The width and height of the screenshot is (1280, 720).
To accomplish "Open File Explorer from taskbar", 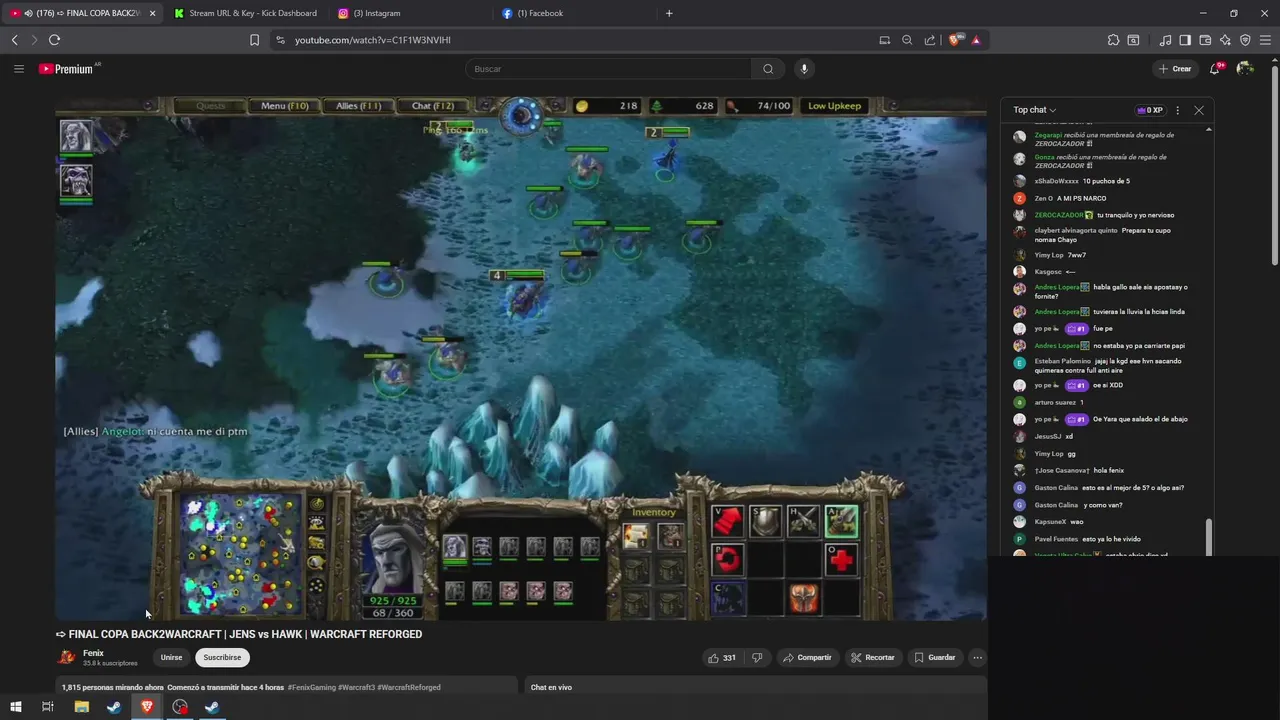I will (x=81, y=707).
